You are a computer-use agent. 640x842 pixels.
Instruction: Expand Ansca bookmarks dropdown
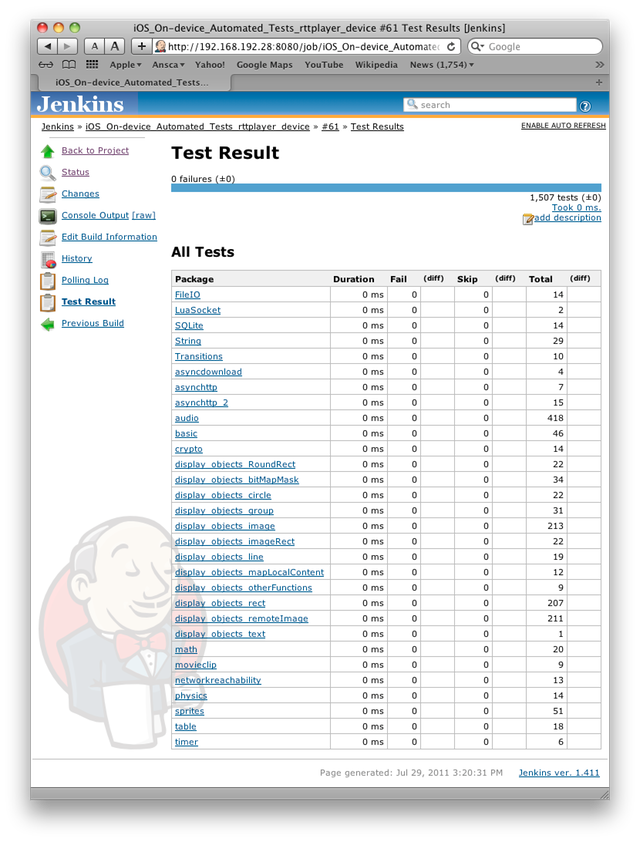coord(168,64)
